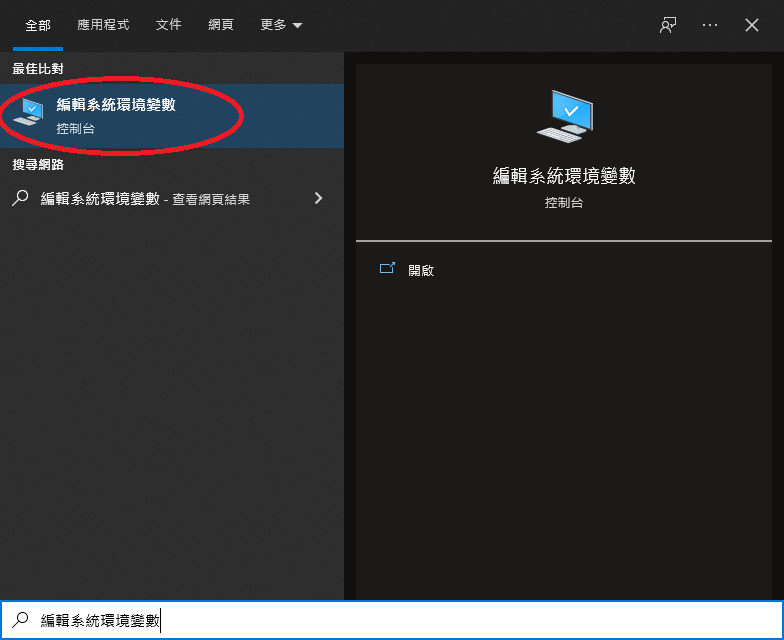The height and width of the screenshot is (640, 784).
Task: Close the search panel
Action: [752, 25]
